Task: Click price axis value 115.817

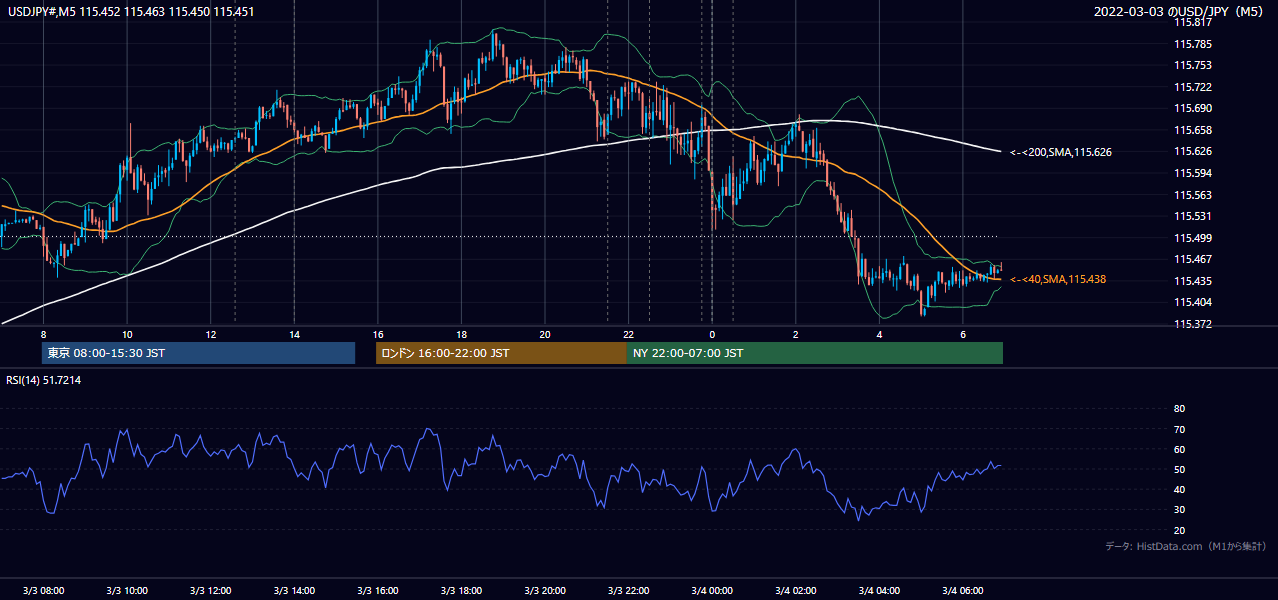Action: (1193, 22)
